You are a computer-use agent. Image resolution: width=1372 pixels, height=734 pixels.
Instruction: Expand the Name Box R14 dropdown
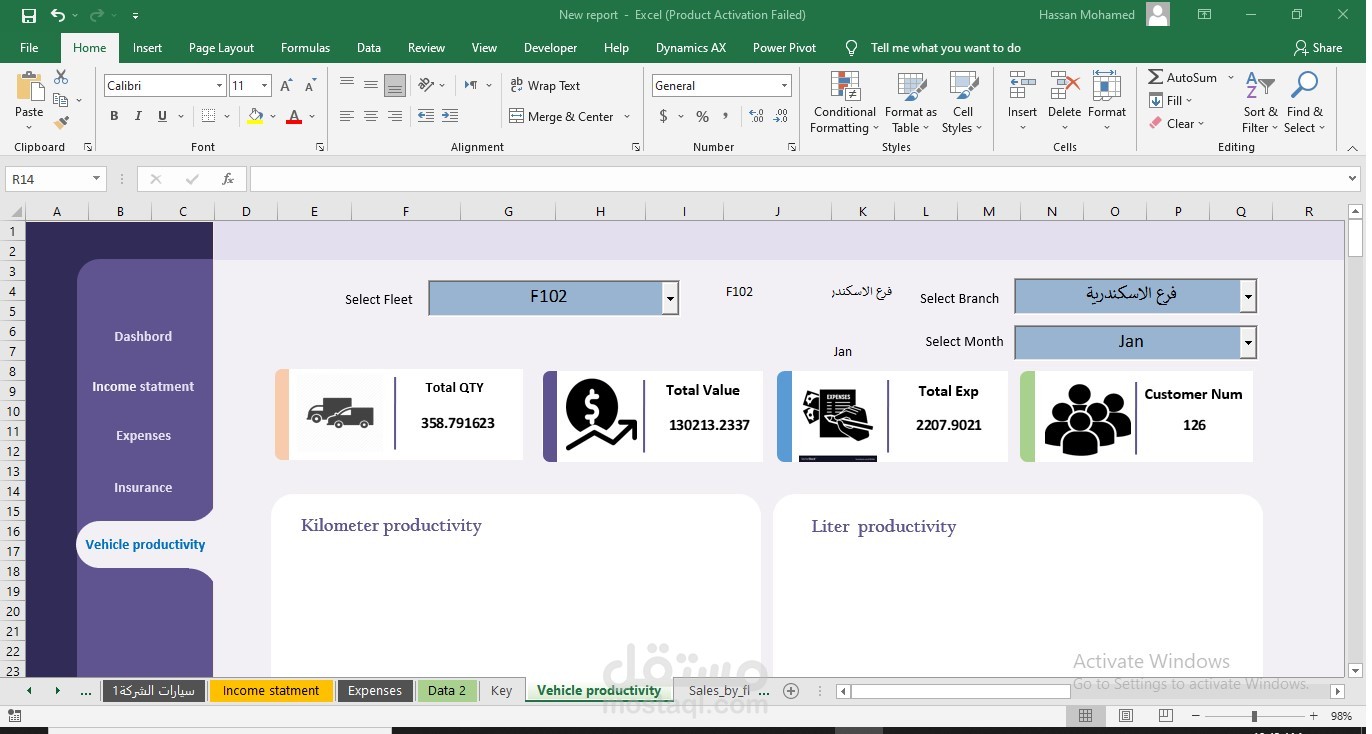point(96,179)
